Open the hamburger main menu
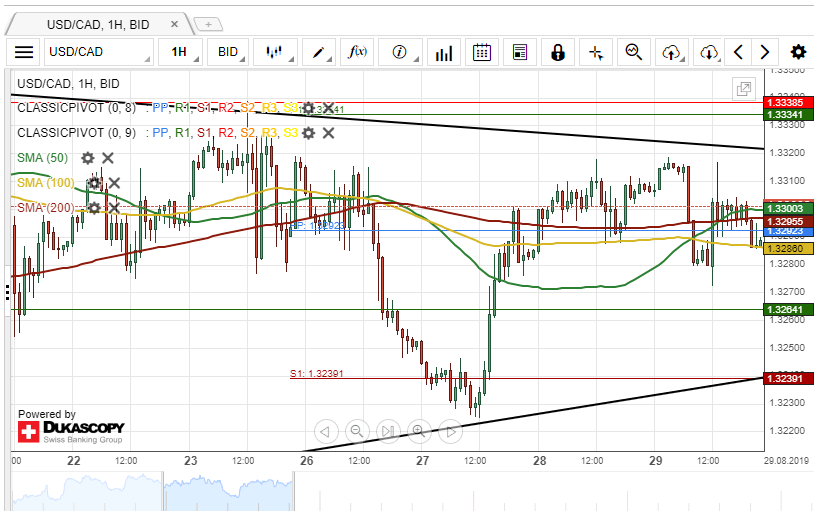This screenshot has width=820, height=517. point(25,52)
